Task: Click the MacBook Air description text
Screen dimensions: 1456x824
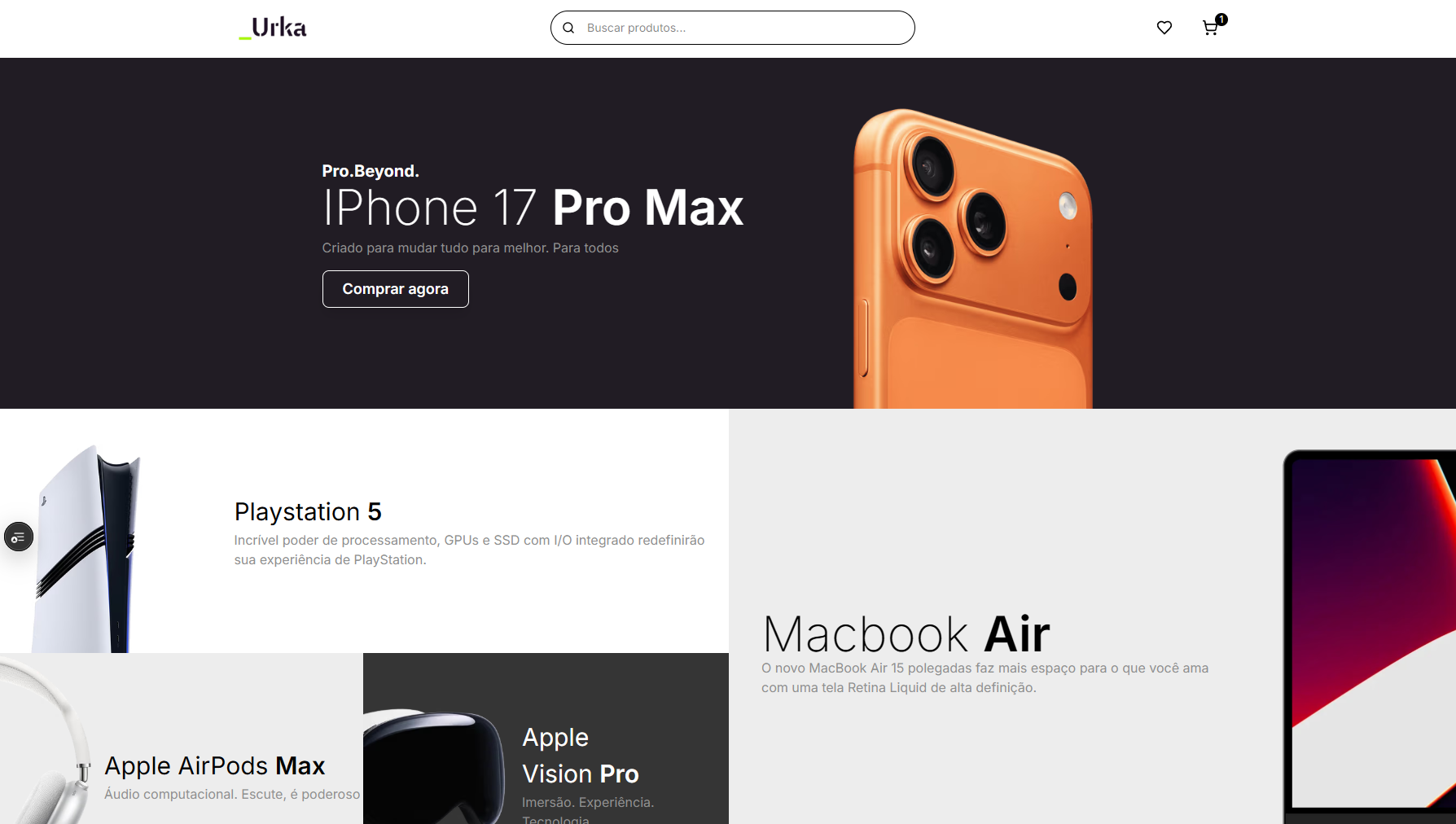Action: pyautogui.click(x=985, y=677)
